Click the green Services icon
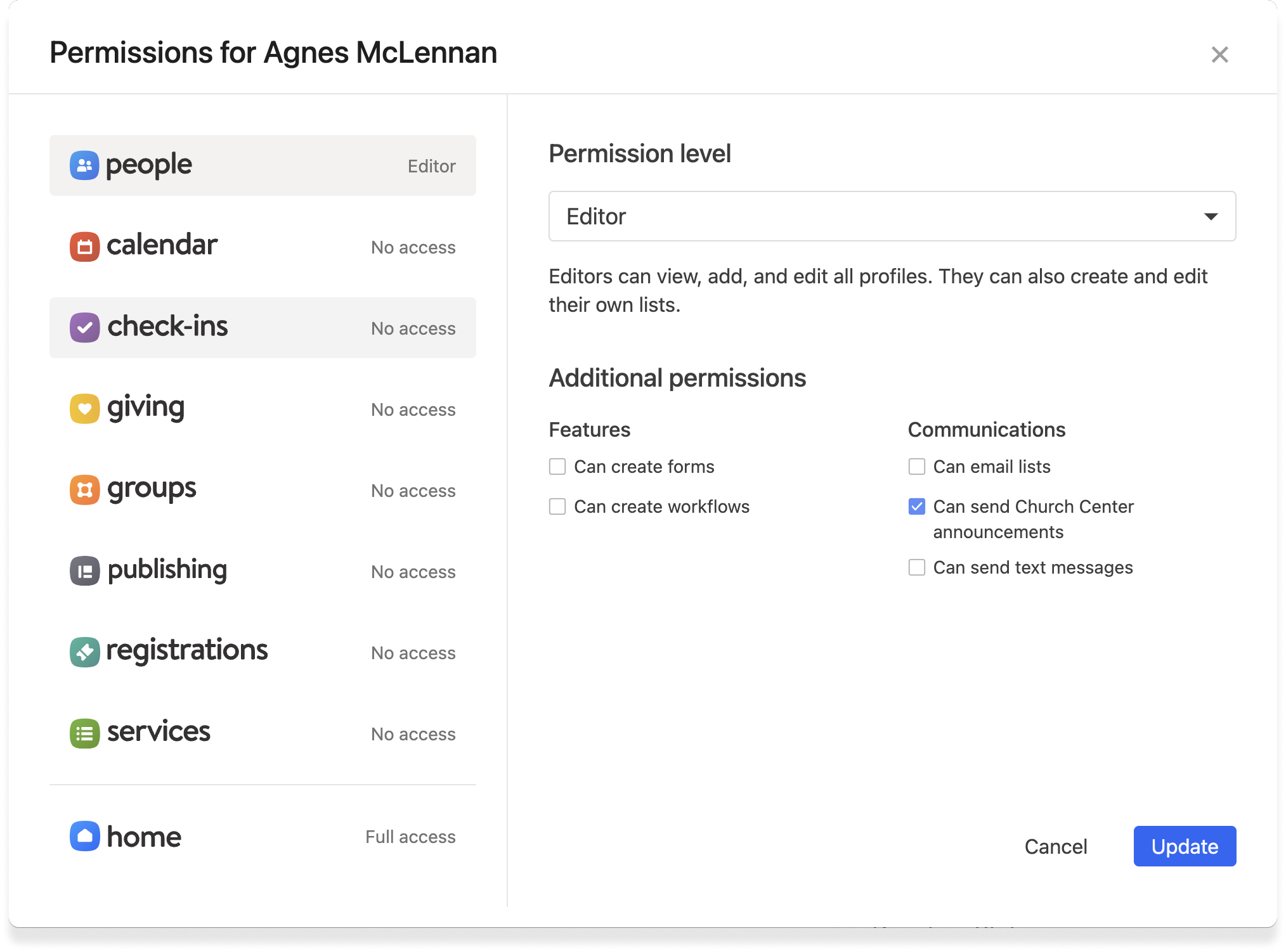This screenshot has height=952, width=1286. (84, 733)
